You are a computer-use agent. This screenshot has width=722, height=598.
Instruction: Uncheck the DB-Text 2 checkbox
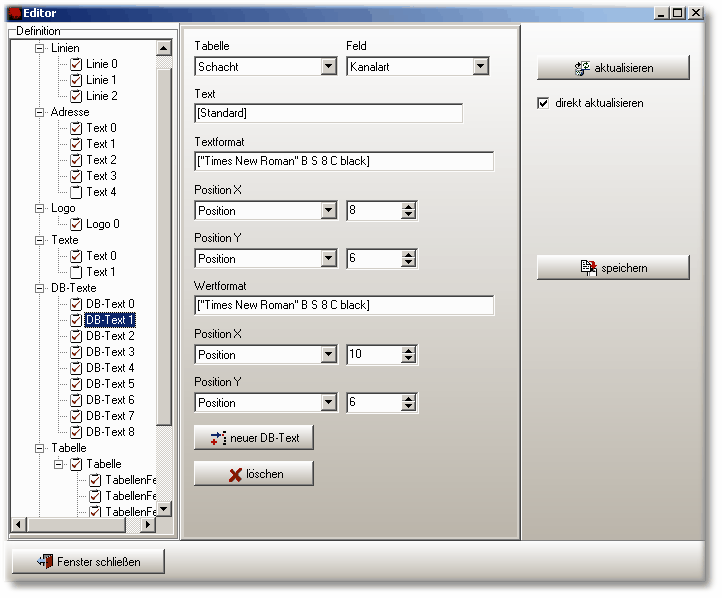(76, 336)
